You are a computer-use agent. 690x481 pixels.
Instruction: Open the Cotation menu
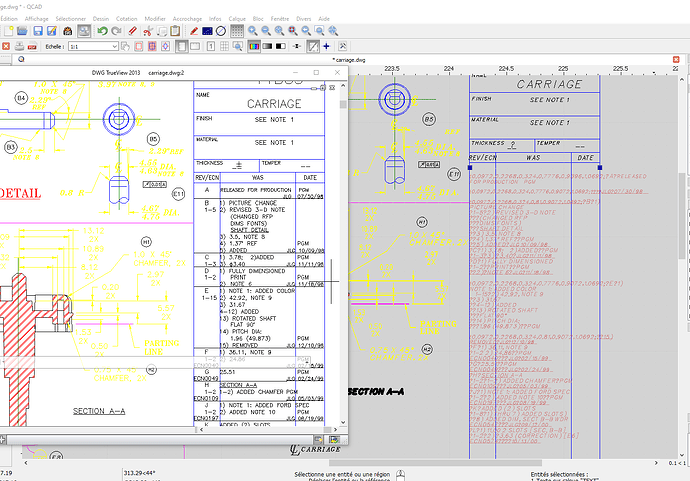(x=127, y=18)
